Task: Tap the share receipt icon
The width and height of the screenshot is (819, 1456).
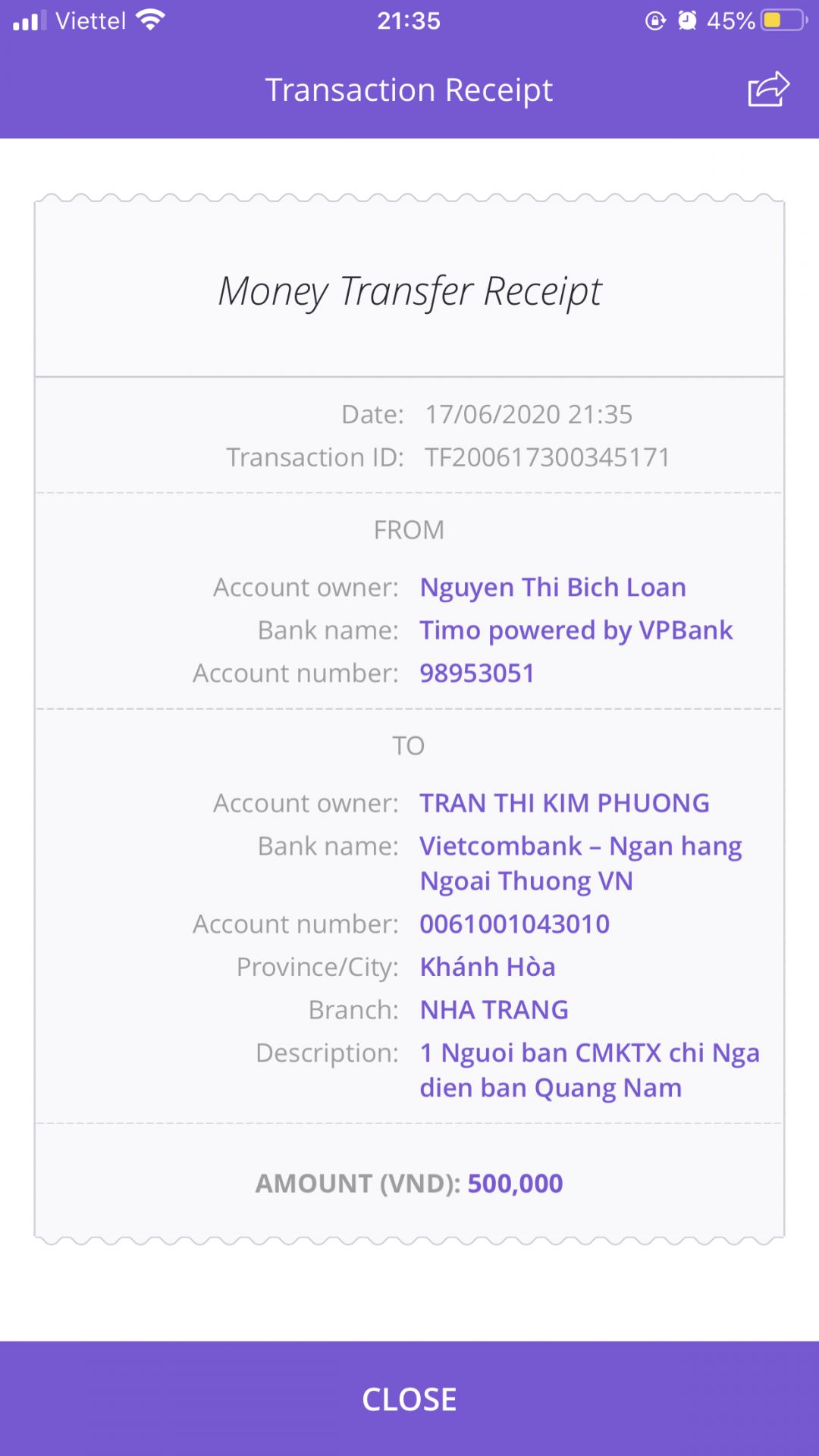Action: point(768,89)
